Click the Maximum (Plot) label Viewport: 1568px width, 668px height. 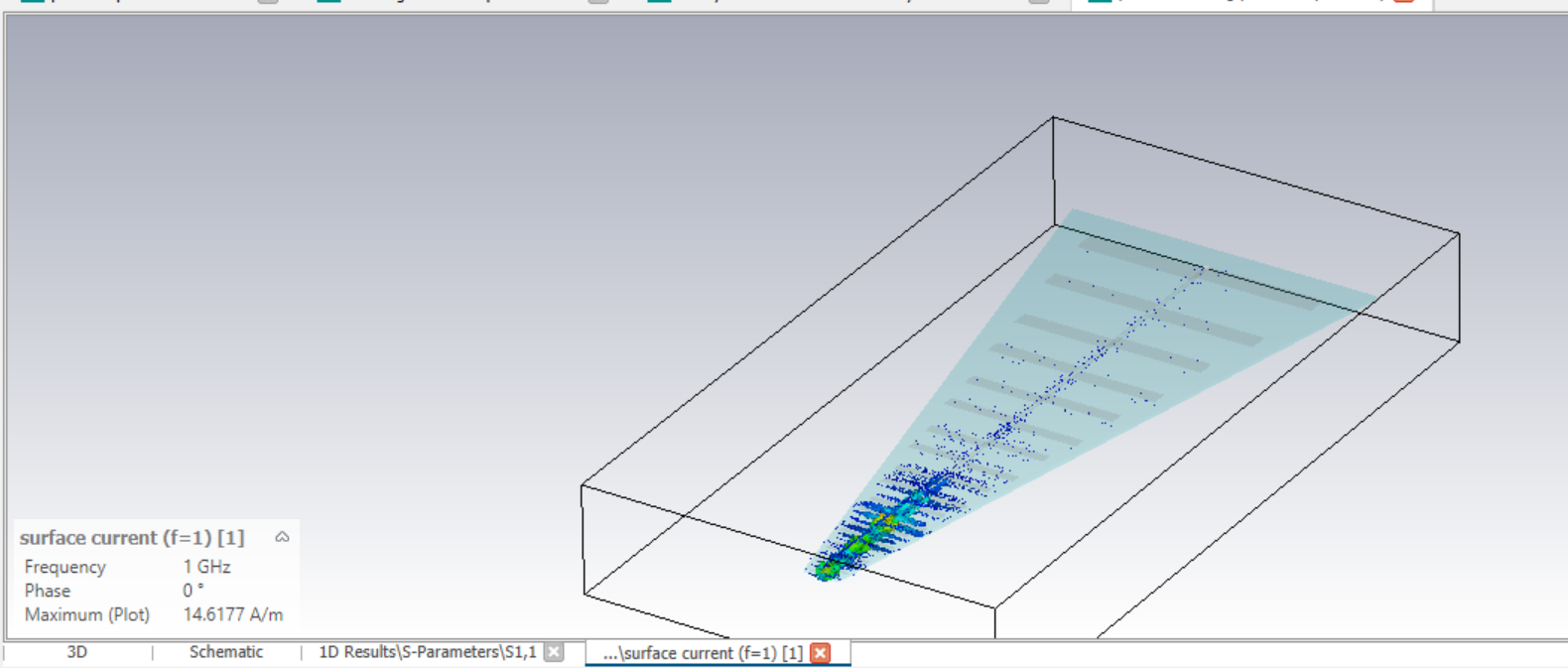[87, 614]
